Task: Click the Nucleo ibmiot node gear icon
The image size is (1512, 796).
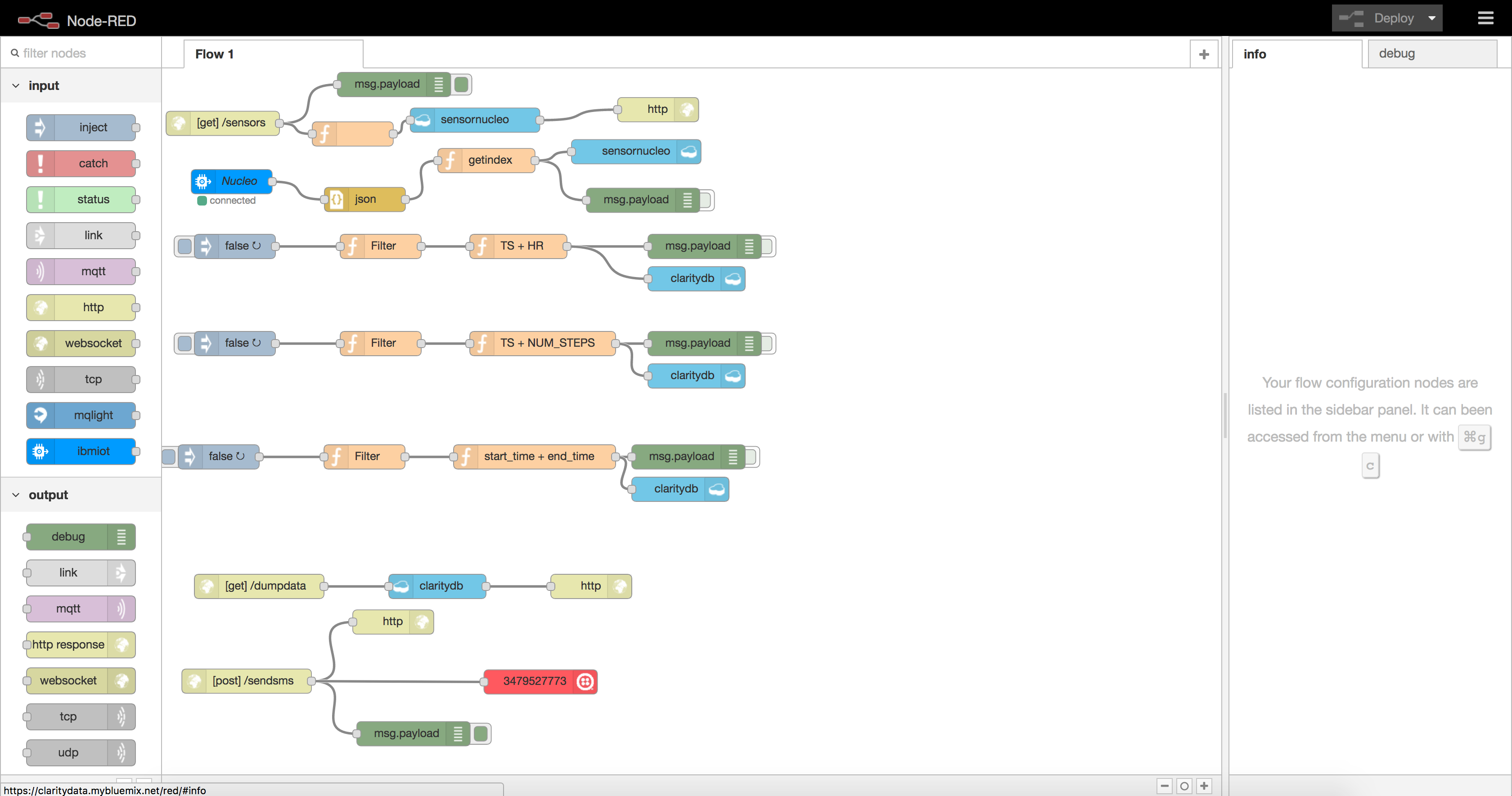Action: click(203, 181)
